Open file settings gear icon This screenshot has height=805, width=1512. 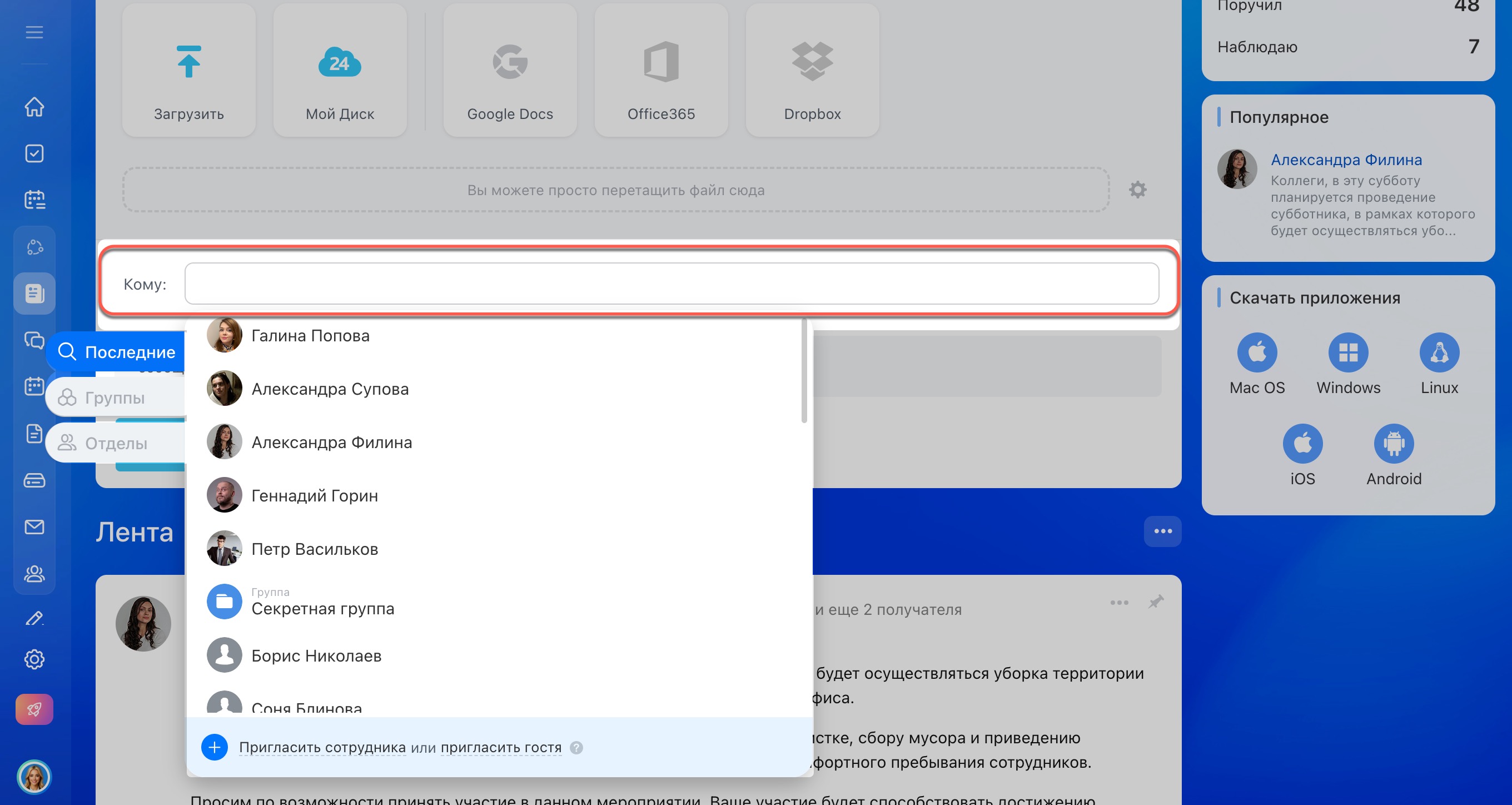(x=1137, y=190)
